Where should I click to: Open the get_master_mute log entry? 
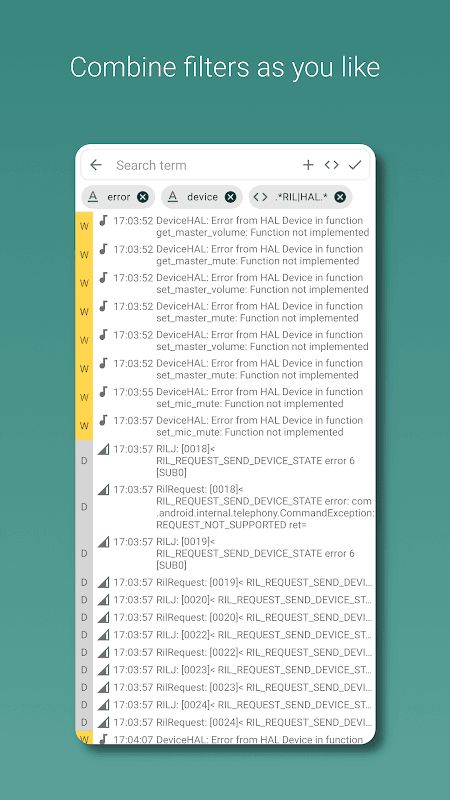pyautogui.click(x=226, y=255)
